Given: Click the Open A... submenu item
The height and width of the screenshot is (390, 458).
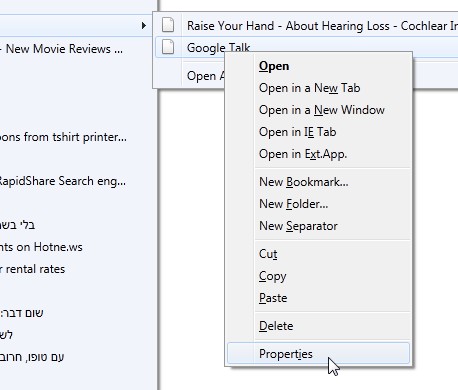Looking at the screenshot, I should pos(206,76).
